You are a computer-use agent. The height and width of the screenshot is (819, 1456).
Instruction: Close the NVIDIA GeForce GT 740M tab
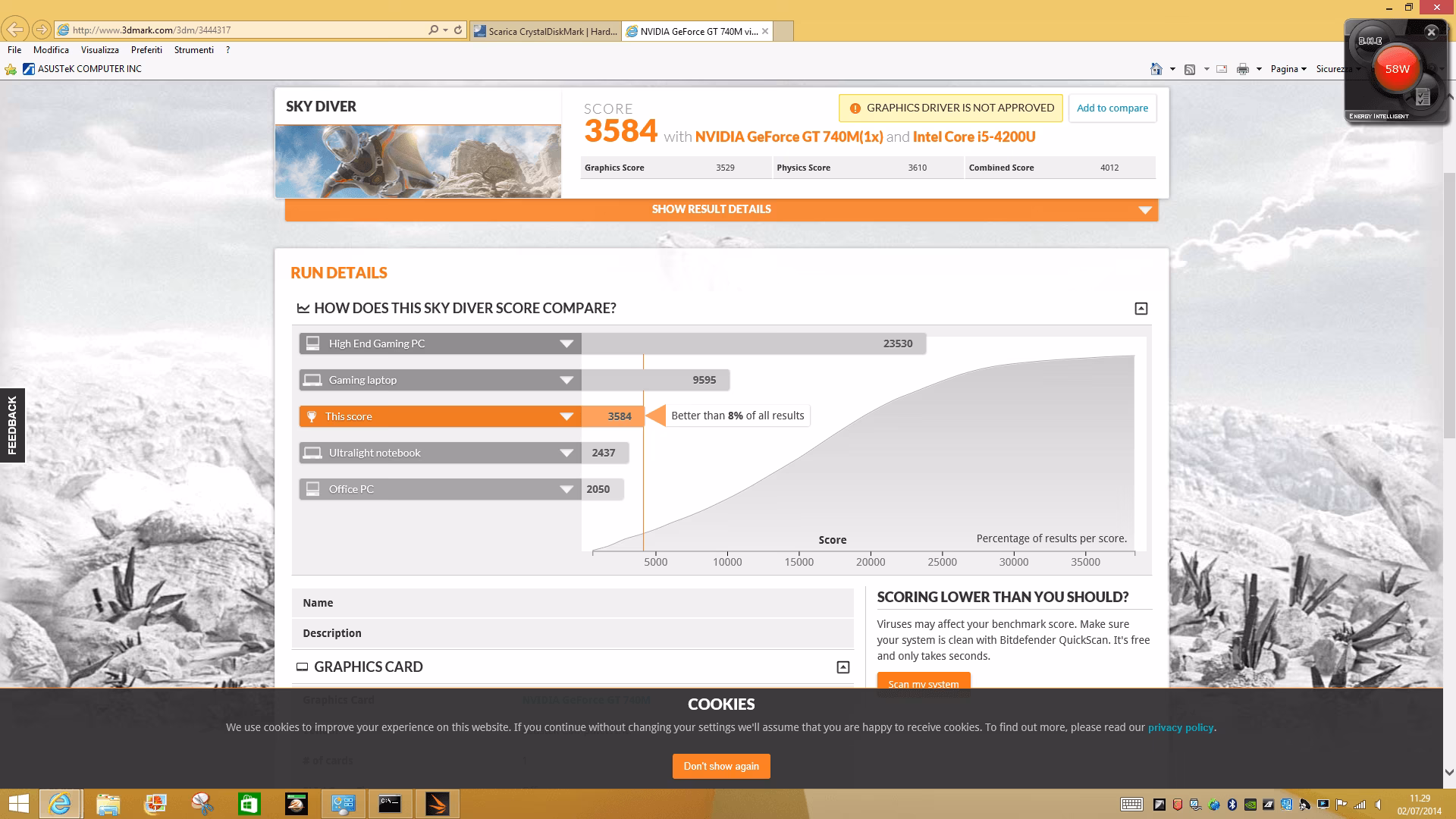coord(765,31)
